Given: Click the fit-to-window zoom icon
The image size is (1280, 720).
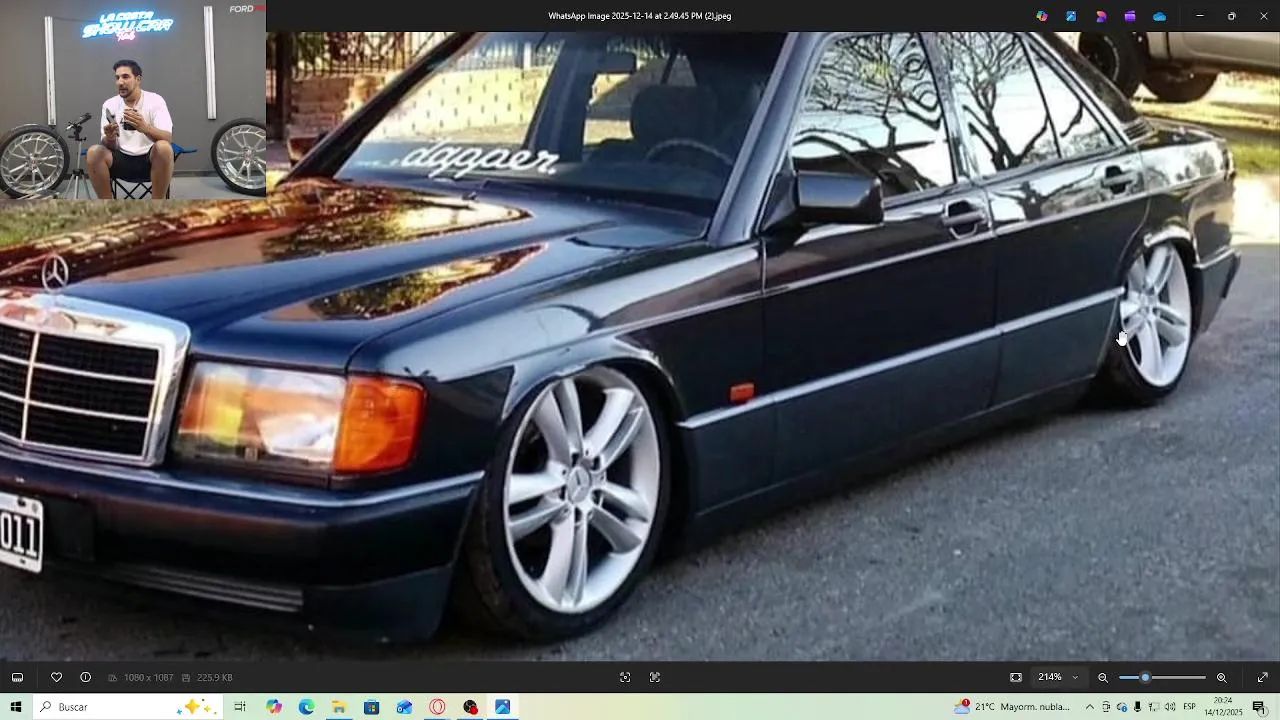Looking at the screenshot, I should click(1016, 677).
